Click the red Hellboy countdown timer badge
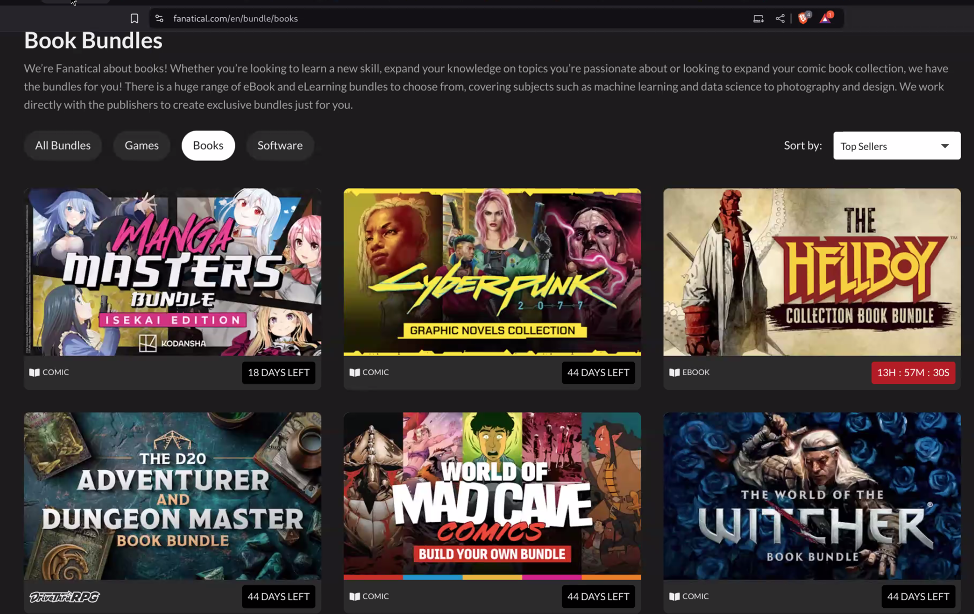The height and width of the screenshot is (614, 974). [x=913, y=372]
